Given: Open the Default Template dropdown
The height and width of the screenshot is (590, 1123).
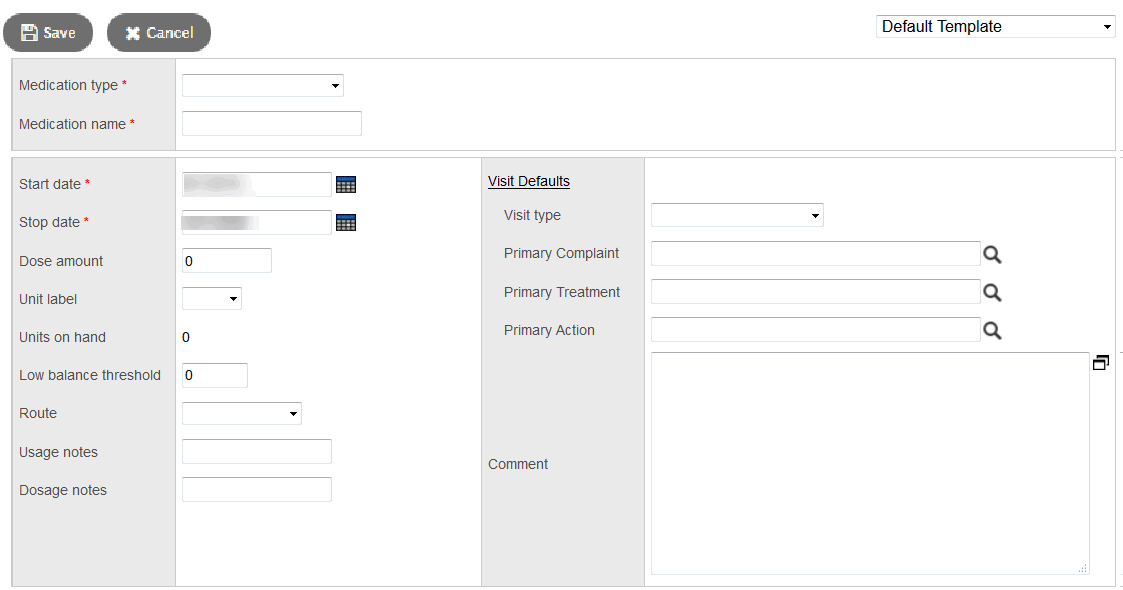Looking at the screenshot, I should [996, 27].
